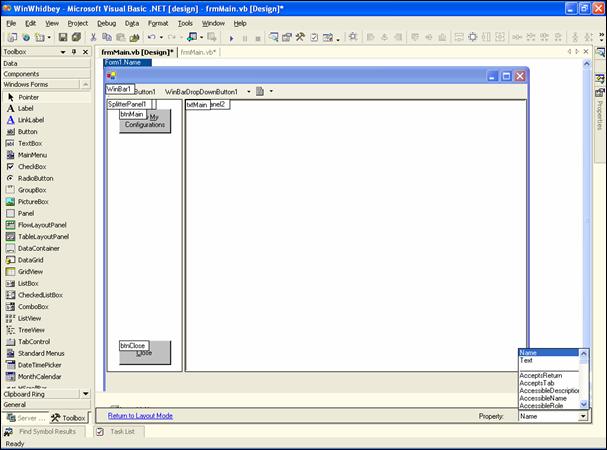607x450 pixels.
Task: Click the form's WinBar document icon
Action: coord(260,91)
